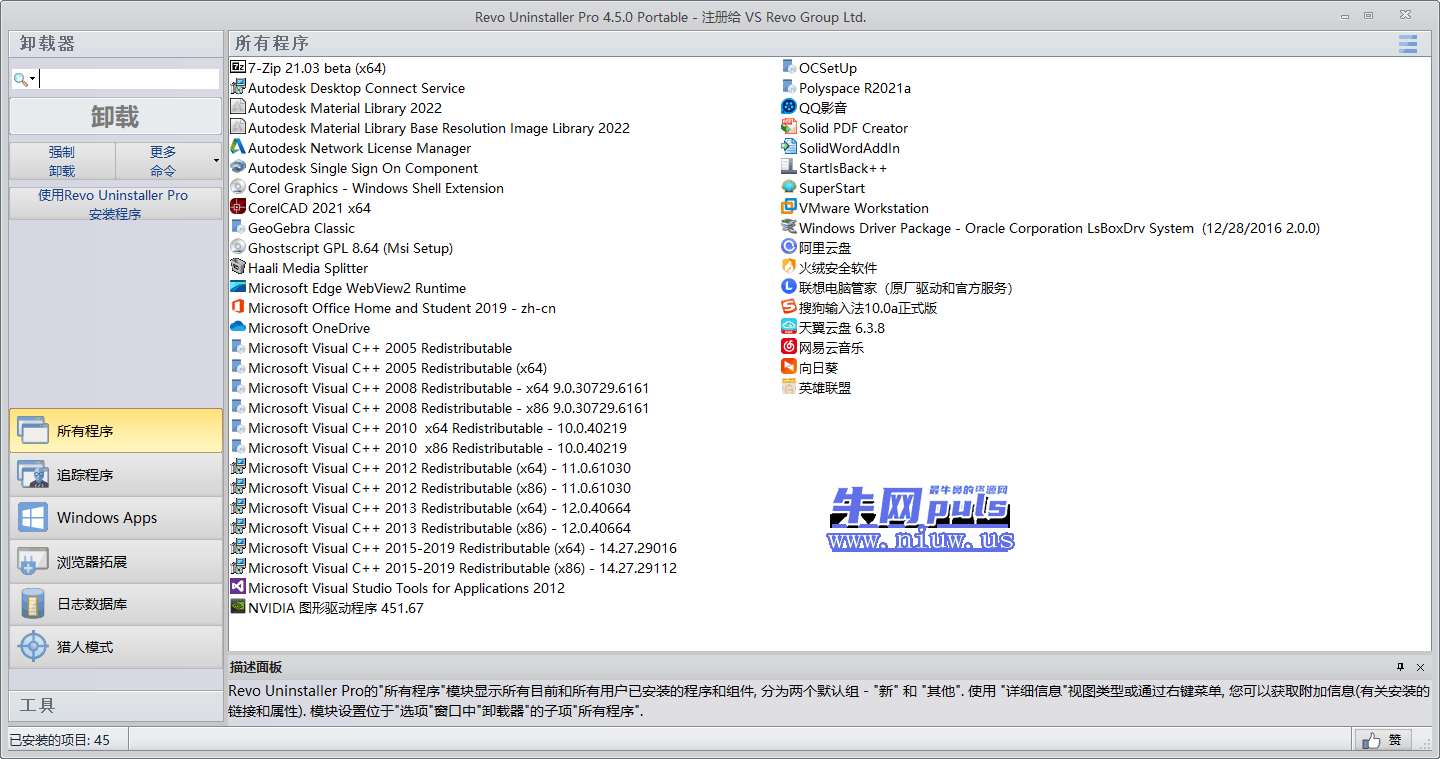Close the 描述面板 description panel
This screenshot has width=1440, height=759.
[x=1421, y=667]
